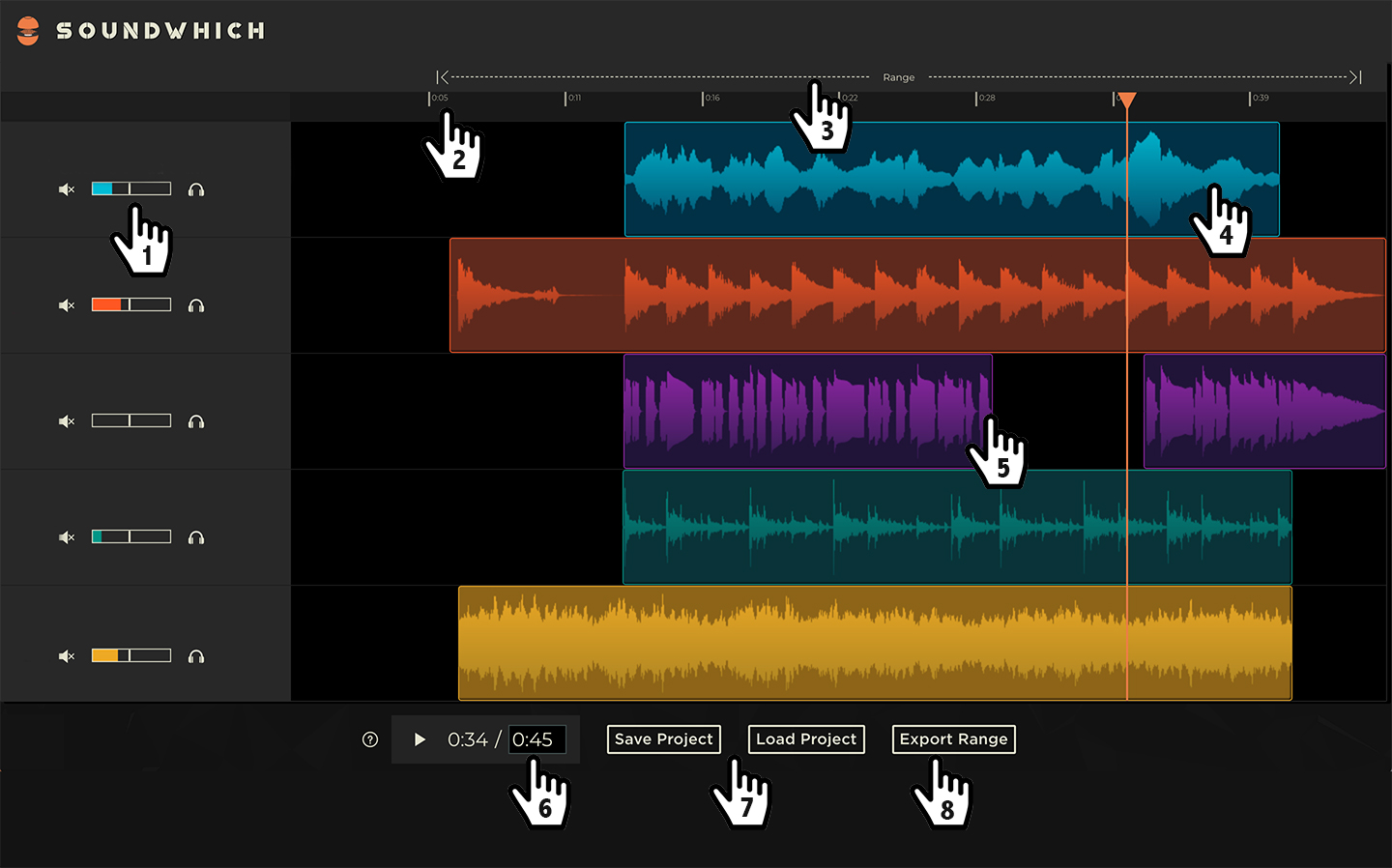Select the left purple waveform clip
The height and width of the screenshot is (868, 1392).
click(x=808, y=411)
